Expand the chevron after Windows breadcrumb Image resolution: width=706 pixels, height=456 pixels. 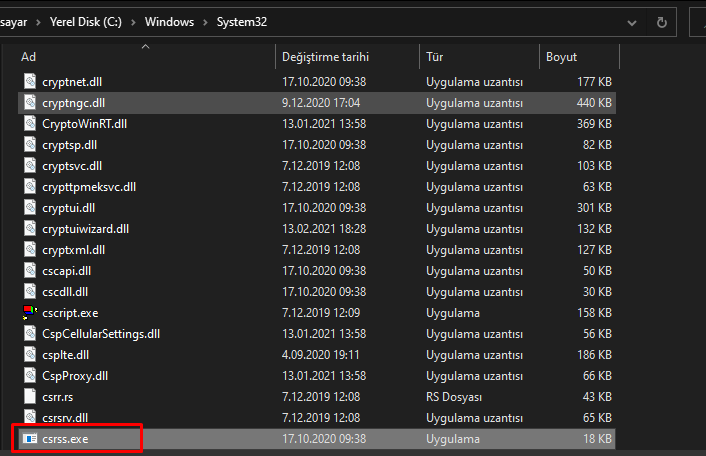click(x=205, y=22)
